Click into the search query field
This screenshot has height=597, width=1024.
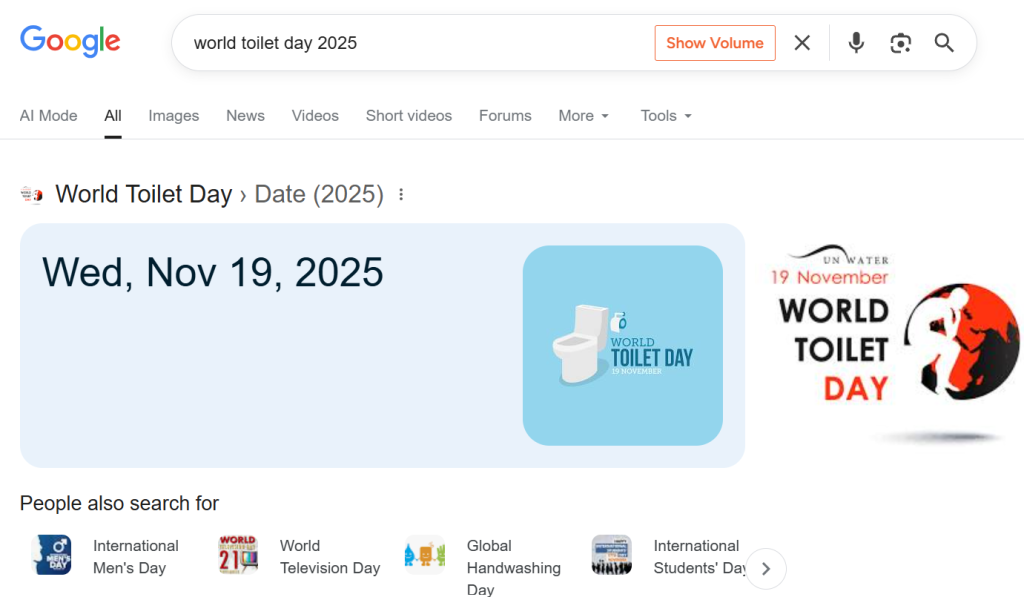tap(418, 43)
